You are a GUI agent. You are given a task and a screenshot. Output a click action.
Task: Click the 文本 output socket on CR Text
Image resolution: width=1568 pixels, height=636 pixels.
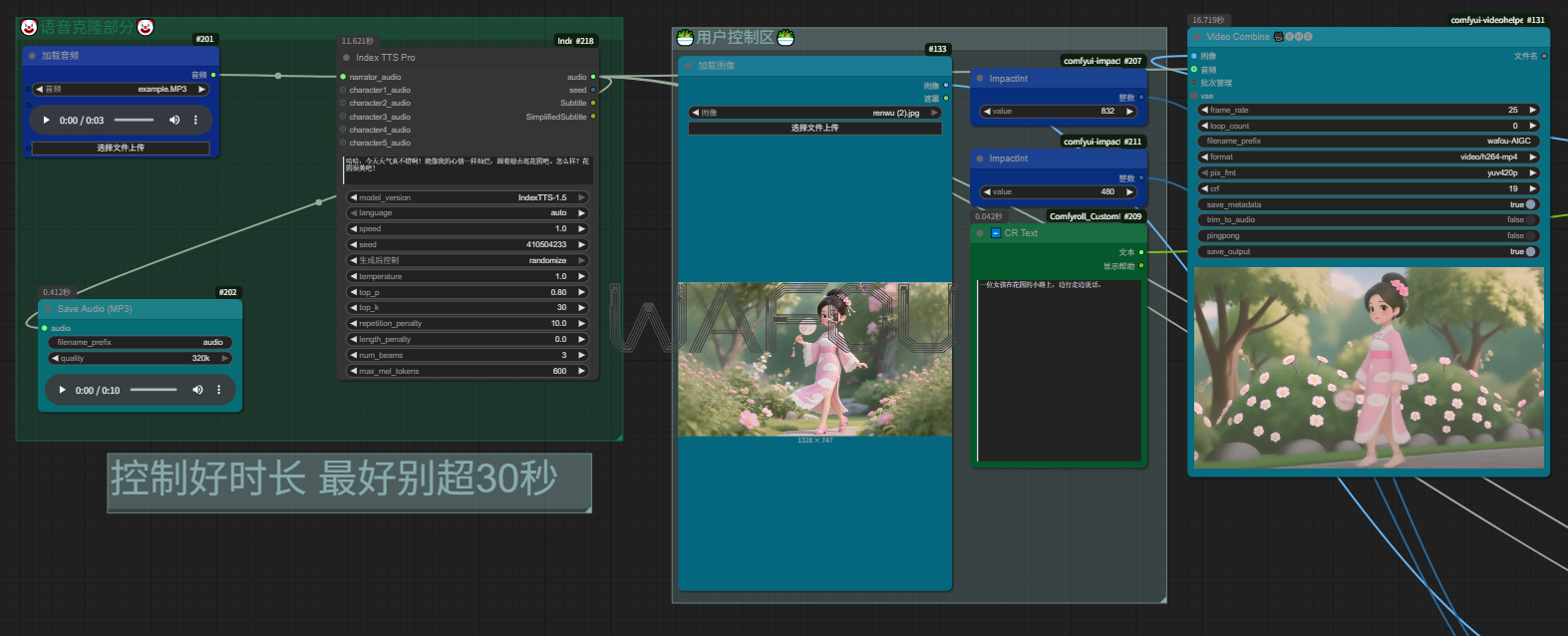click(x=1141, y=252)
